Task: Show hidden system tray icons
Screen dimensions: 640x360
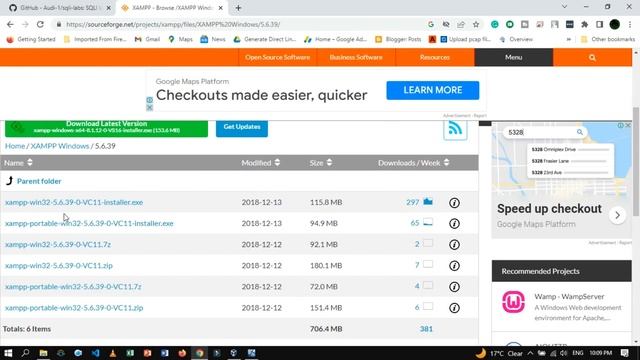Action: tap(530, 353)
